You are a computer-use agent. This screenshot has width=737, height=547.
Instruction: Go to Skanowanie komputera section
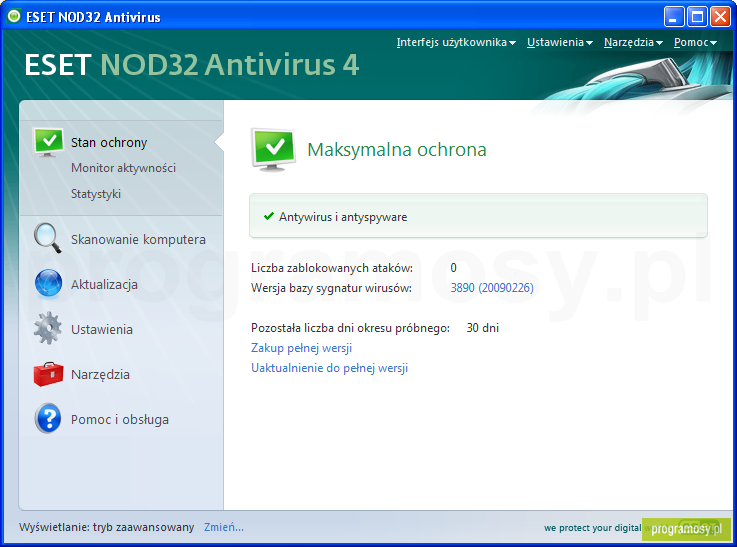(138, 239)
